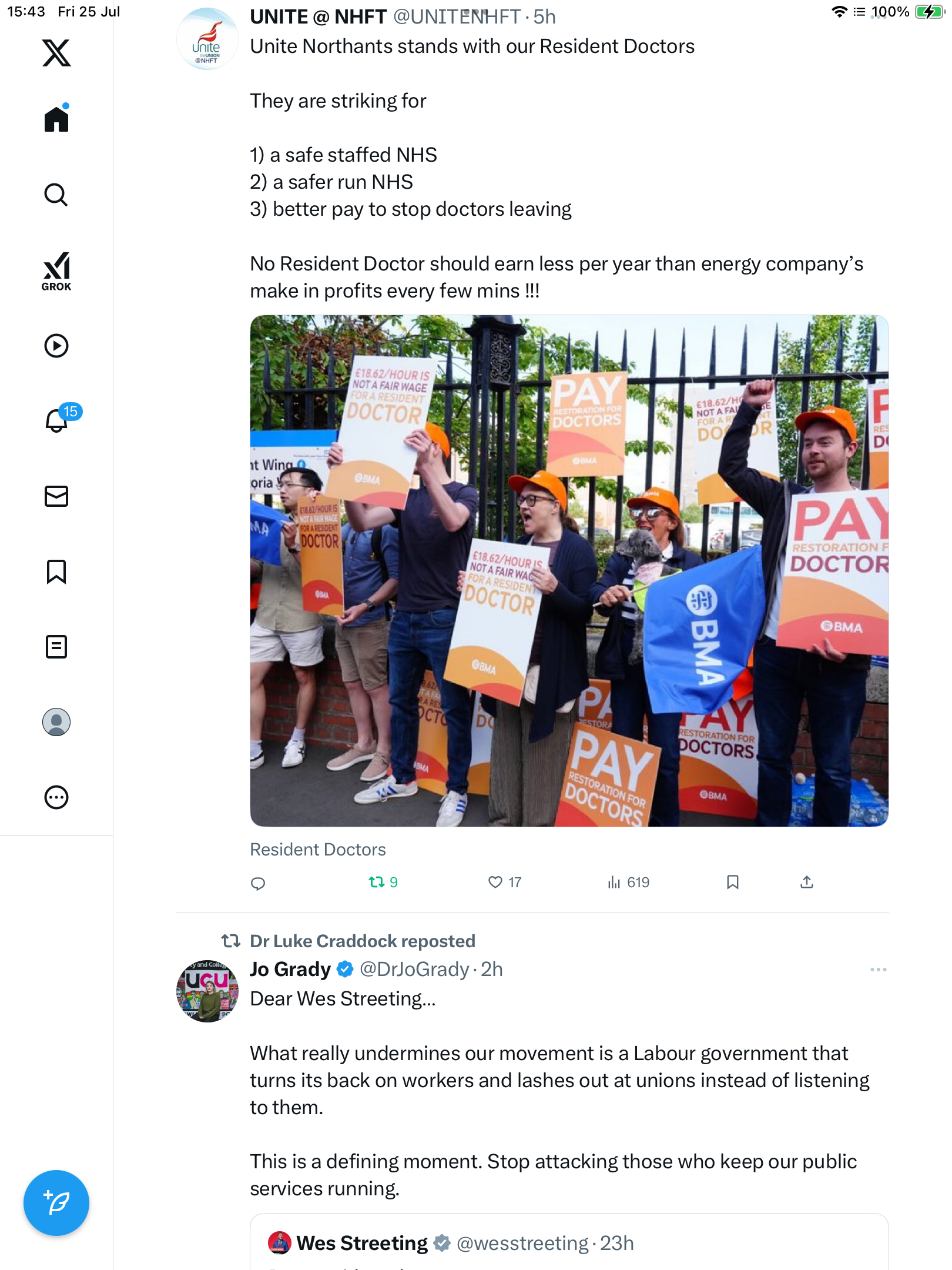952x1270 pixels.
Task: Undo repost on UNITE NHFT post
Action: pyautogui.click(x=383, y=882)
